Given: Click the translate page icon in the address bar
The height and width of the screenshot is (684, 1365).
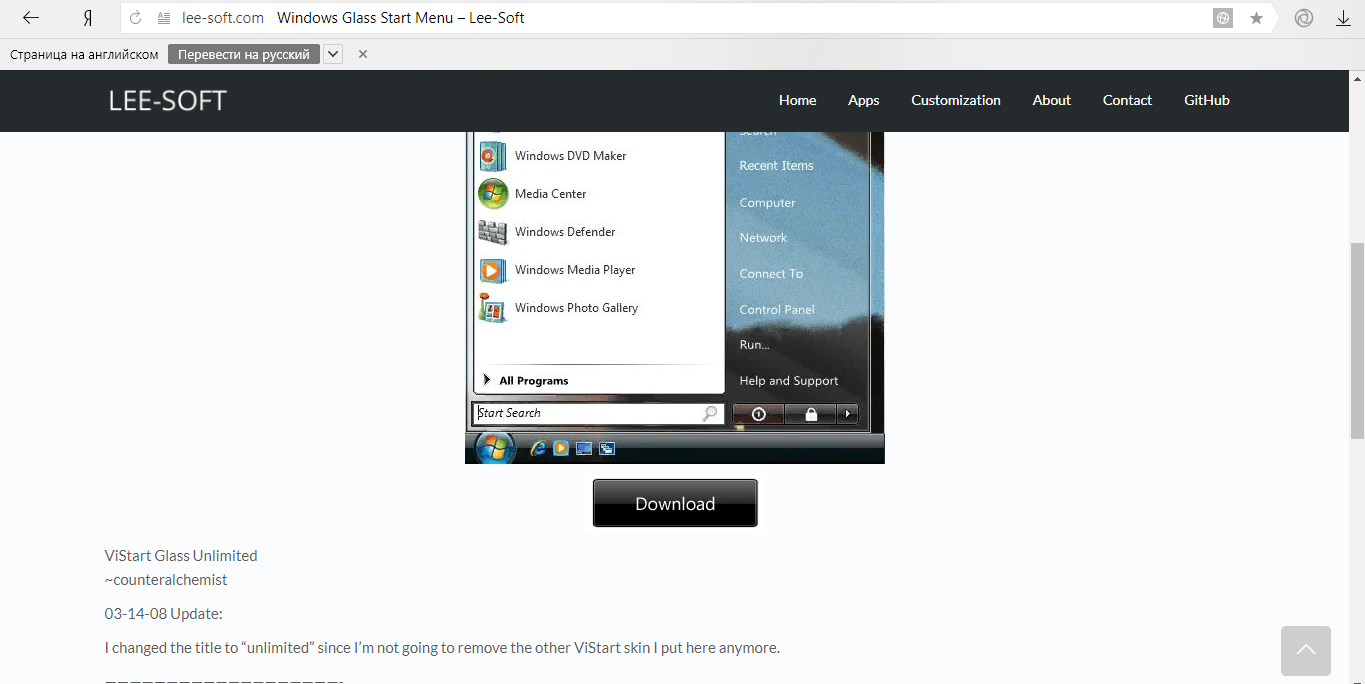Looking at the screenshot, I should point(1223,18).
